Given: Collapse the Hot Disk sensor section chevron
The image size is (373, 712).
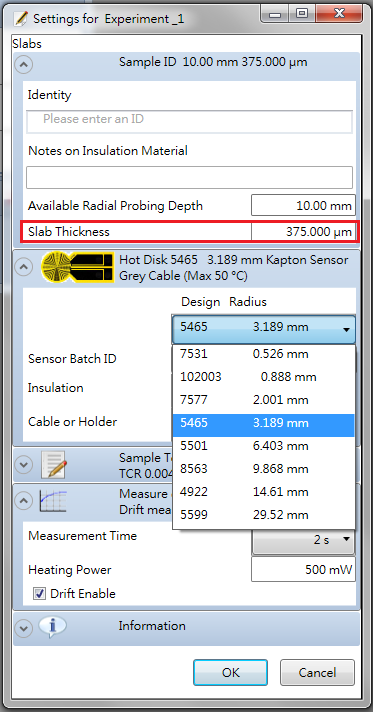Looking at the screenshot, I should (x=23, y=267).
